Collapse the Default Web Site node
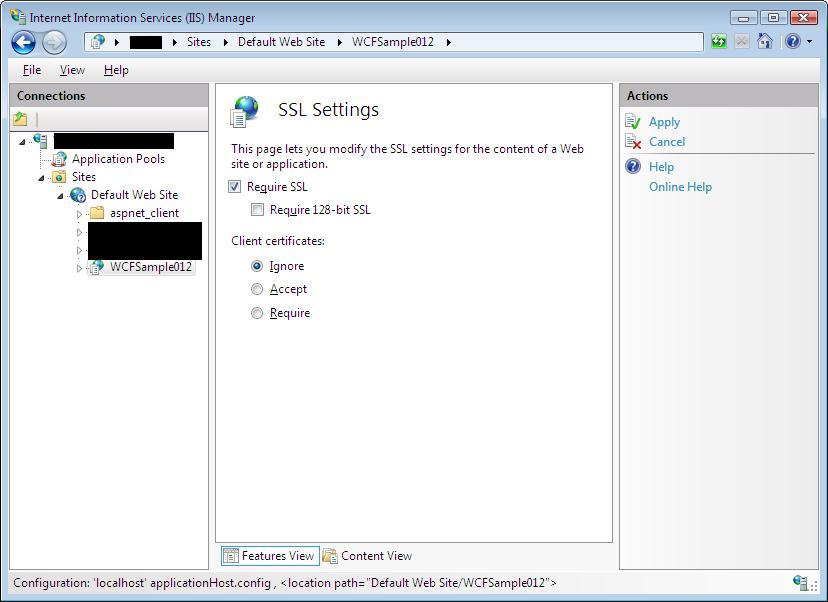This screenshot has height=602, width=828. [60, 196]
